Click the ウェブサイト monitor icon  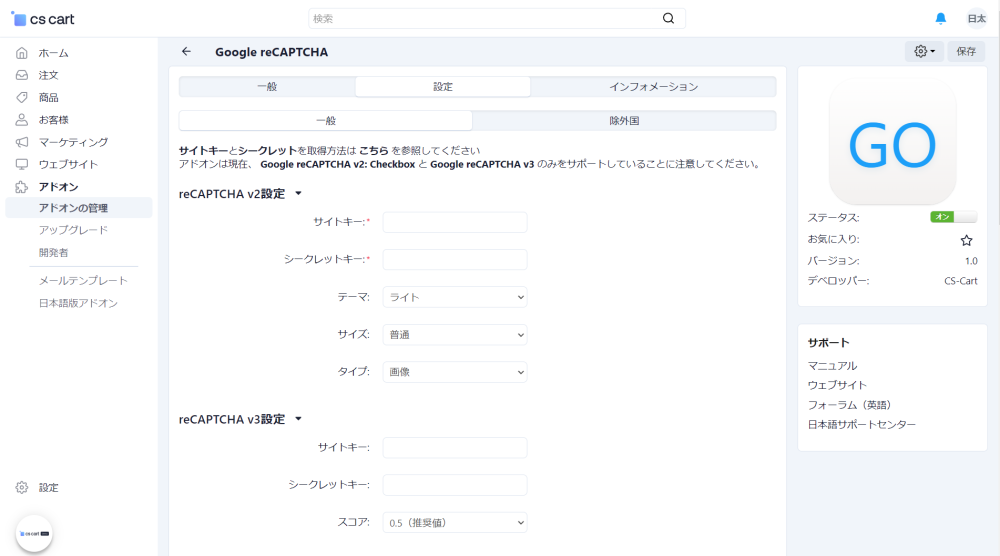click(x=22, y=165)
